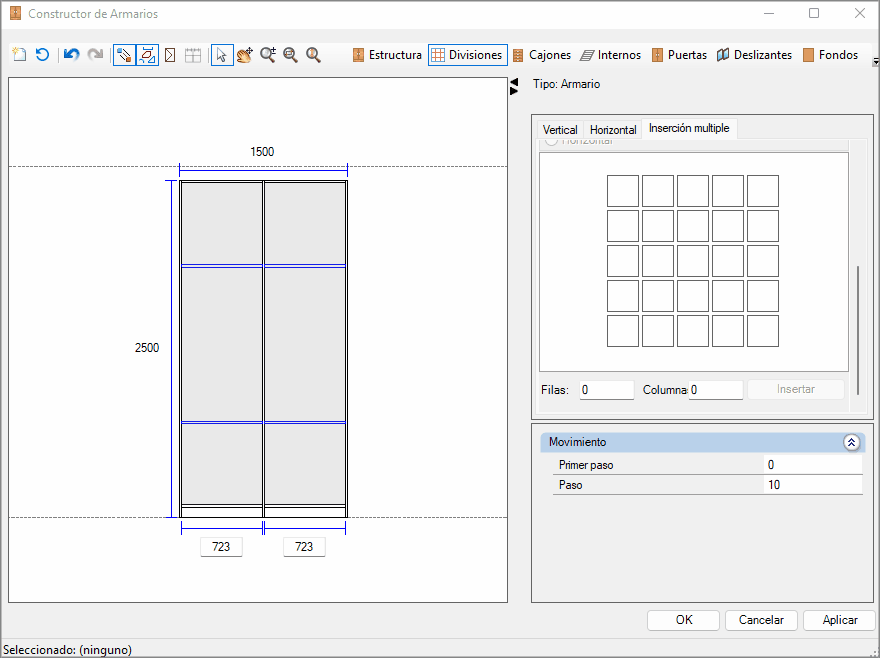Click the Zoom in magnifier icon

click(268, 54)
